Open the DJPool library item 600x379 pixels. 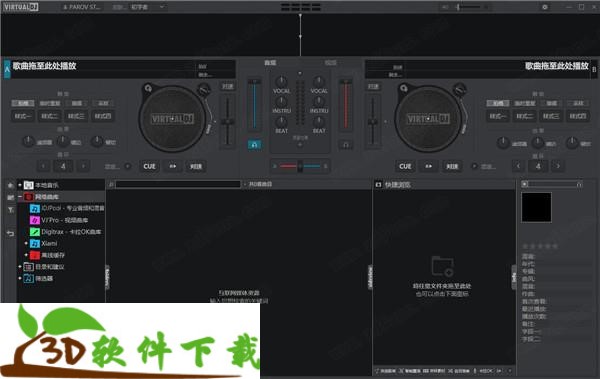pos(67,208)
